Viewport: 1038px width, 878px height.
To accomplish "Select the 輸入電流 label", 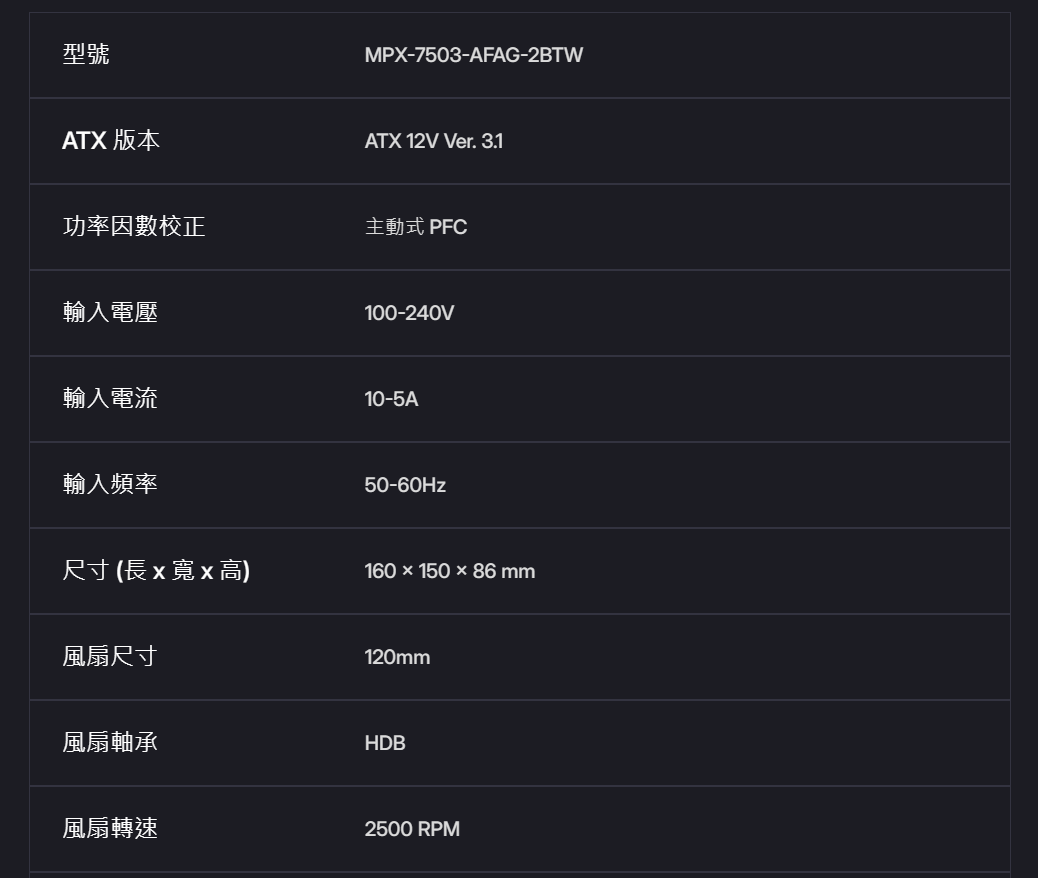I will pyautogui.click(x=110, y=399).
